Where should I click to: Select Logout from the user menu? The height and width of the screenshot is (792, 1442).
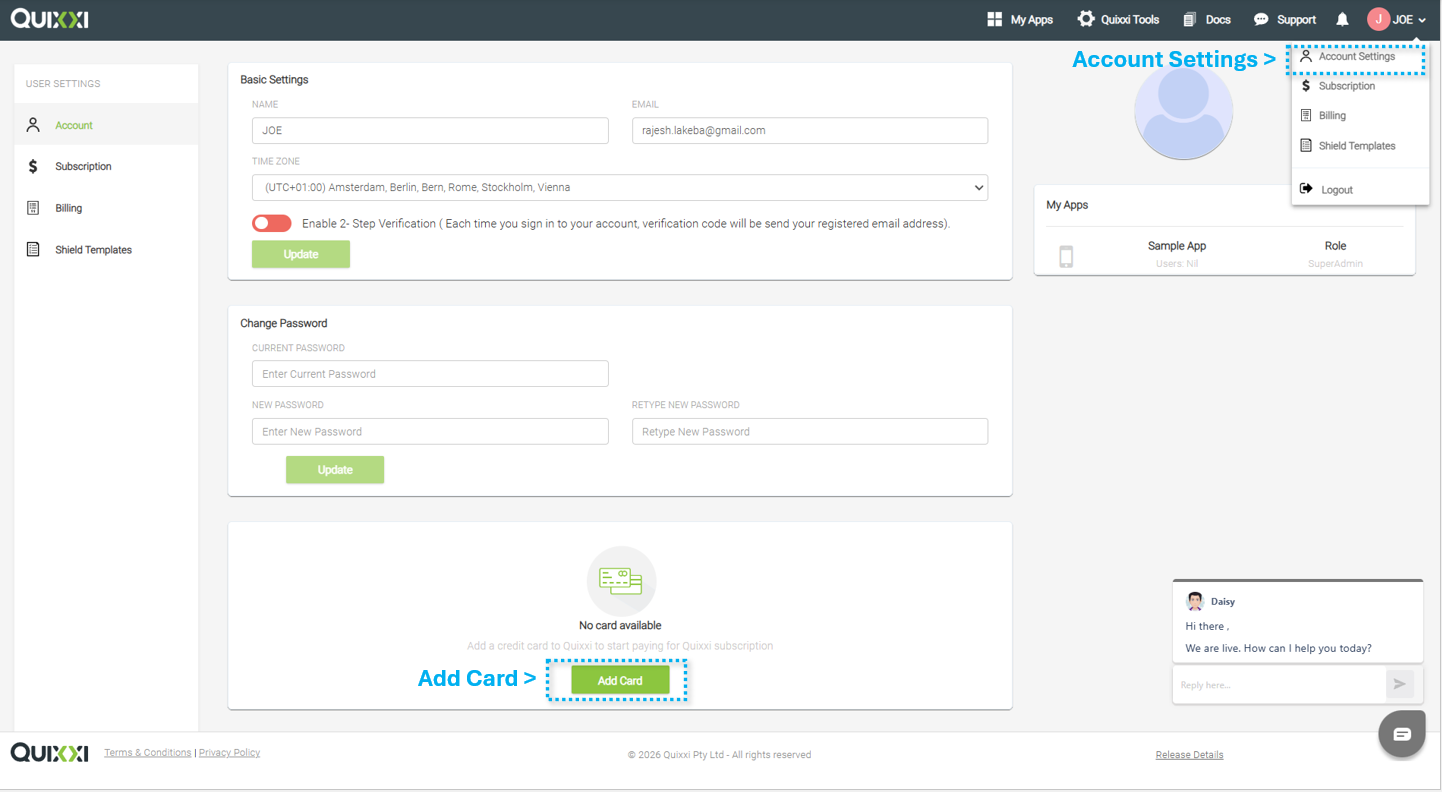[x=1337, y=189]
